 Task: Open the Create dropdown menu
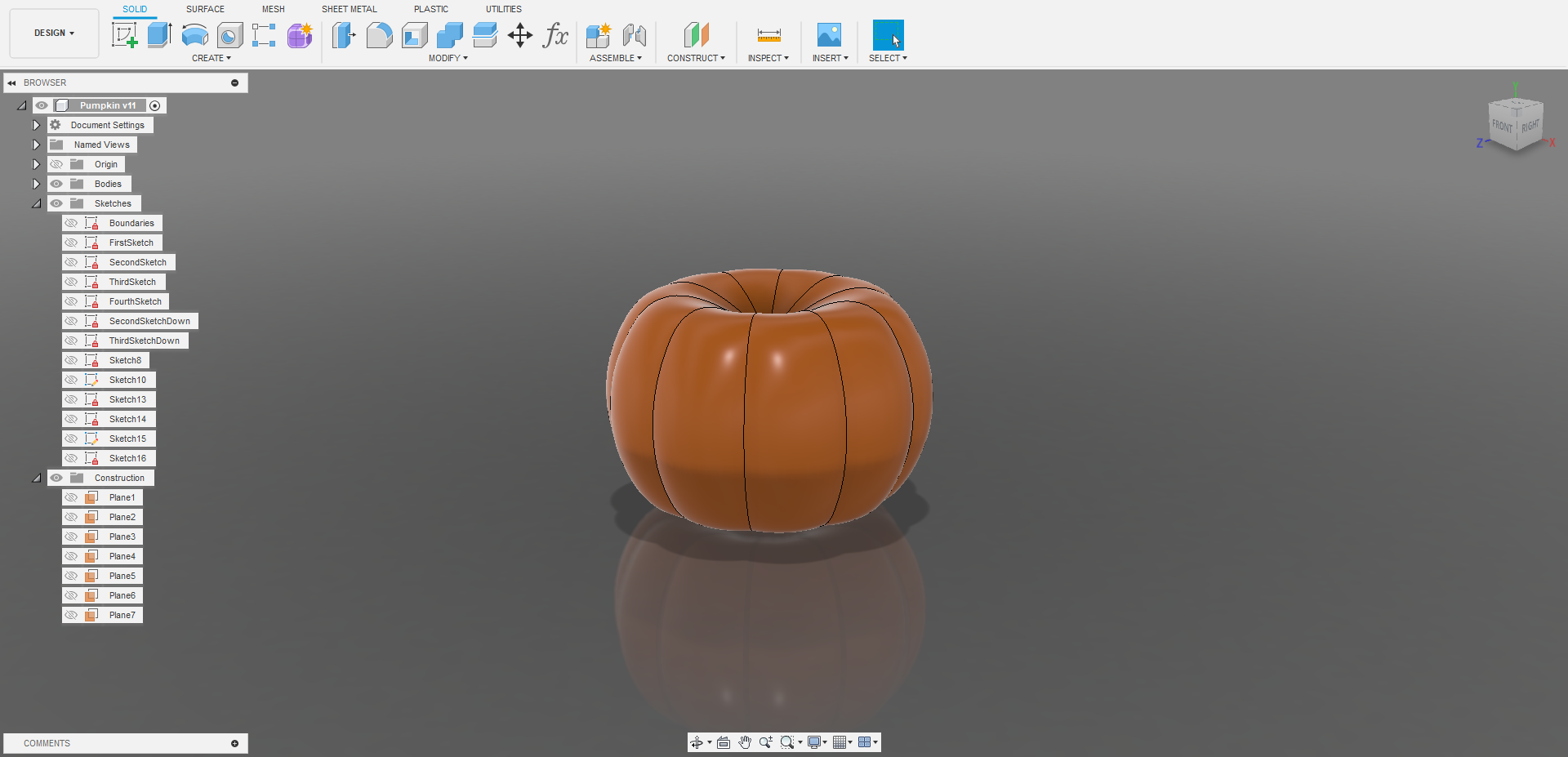pos(212,58)
